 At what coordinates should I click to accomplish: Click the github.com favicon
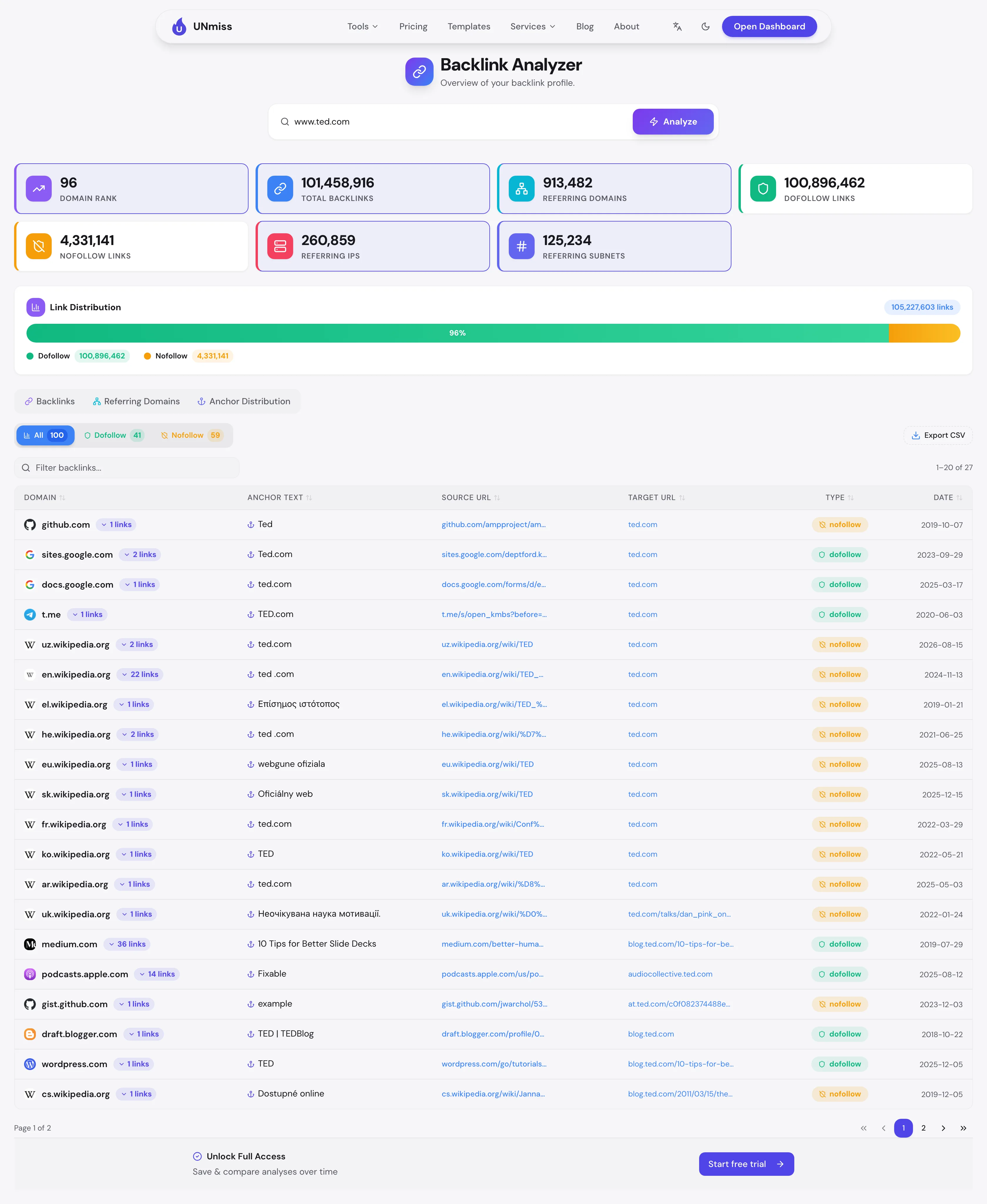(30, 524)
